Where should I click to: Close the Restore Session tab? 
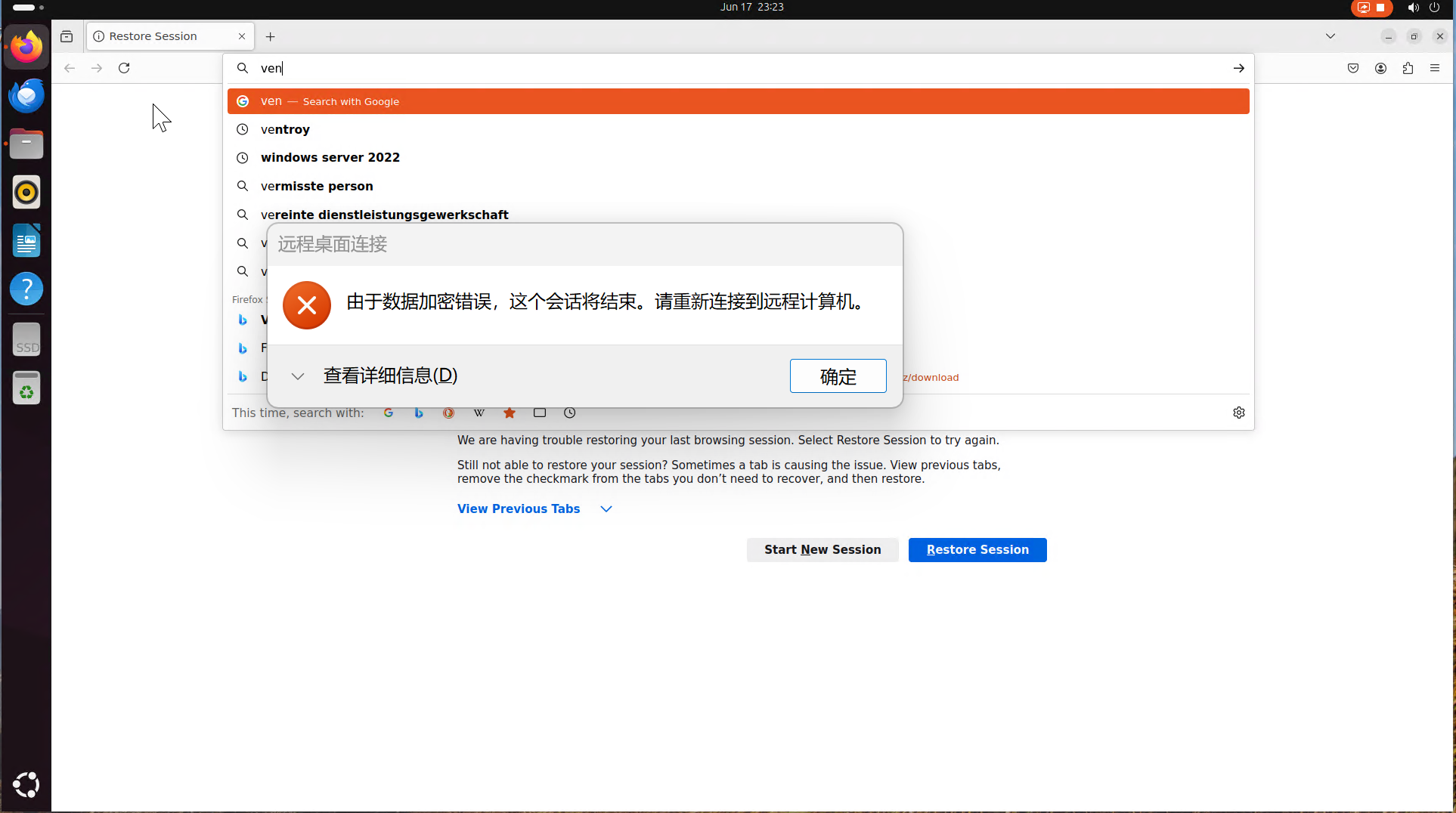click(x=242, y=36)
